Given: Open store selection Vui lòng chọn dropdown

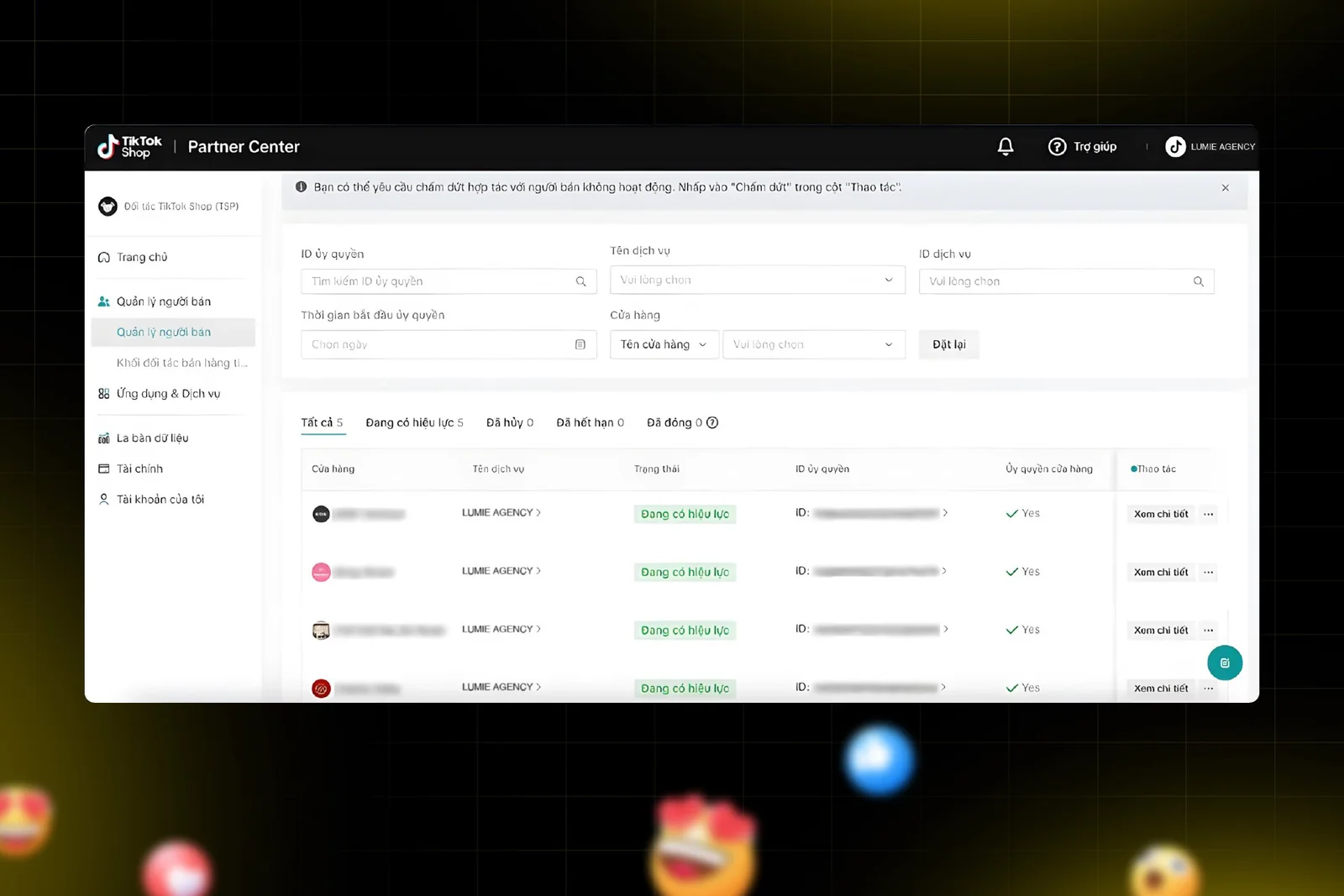Looking at the screenshot, I should (x=814, y=344).
